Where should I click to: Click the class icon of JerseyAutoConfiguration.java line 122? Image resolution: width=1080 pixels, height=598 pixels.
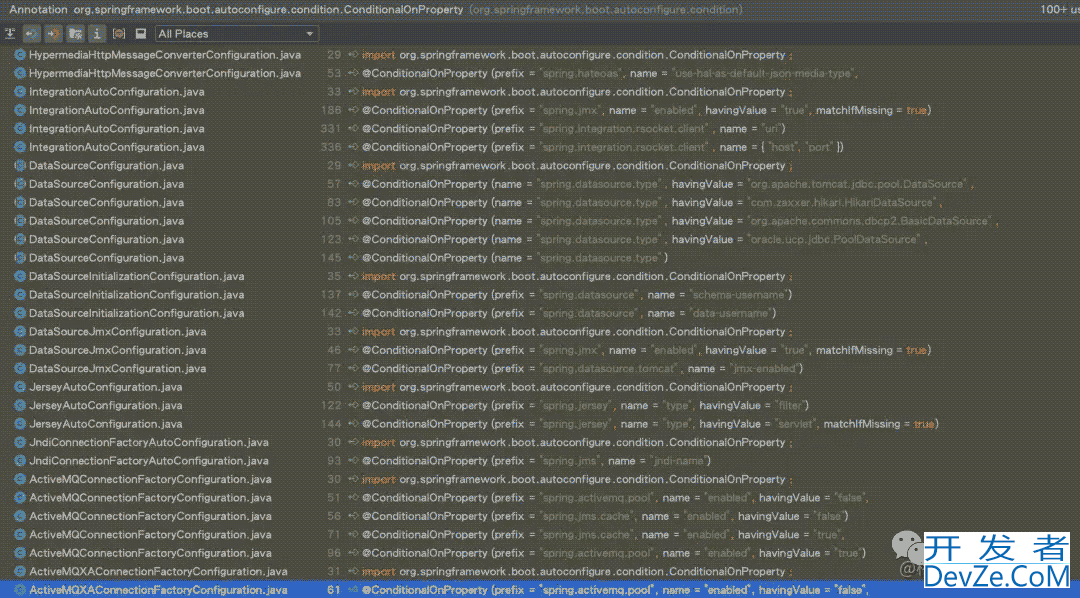click(20, 405)
